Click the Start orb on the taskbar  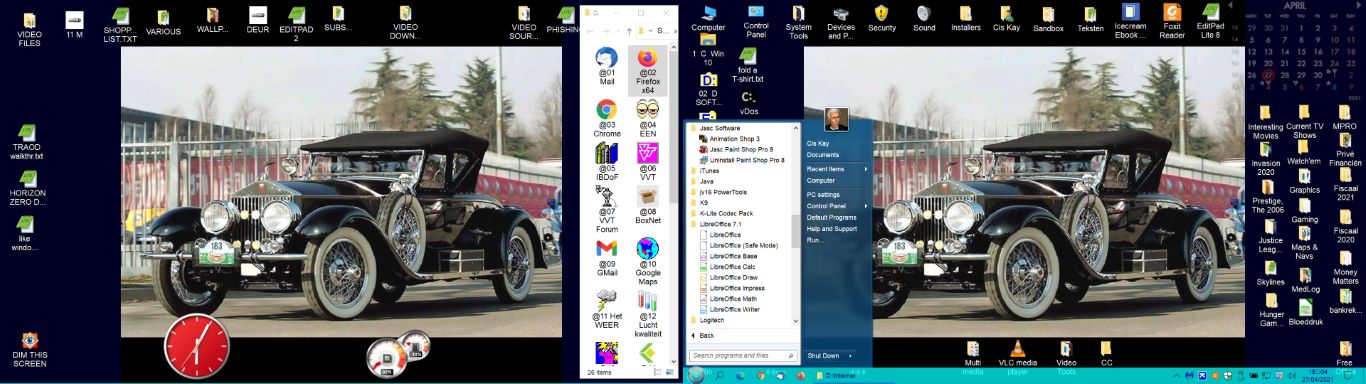point(696,375)
